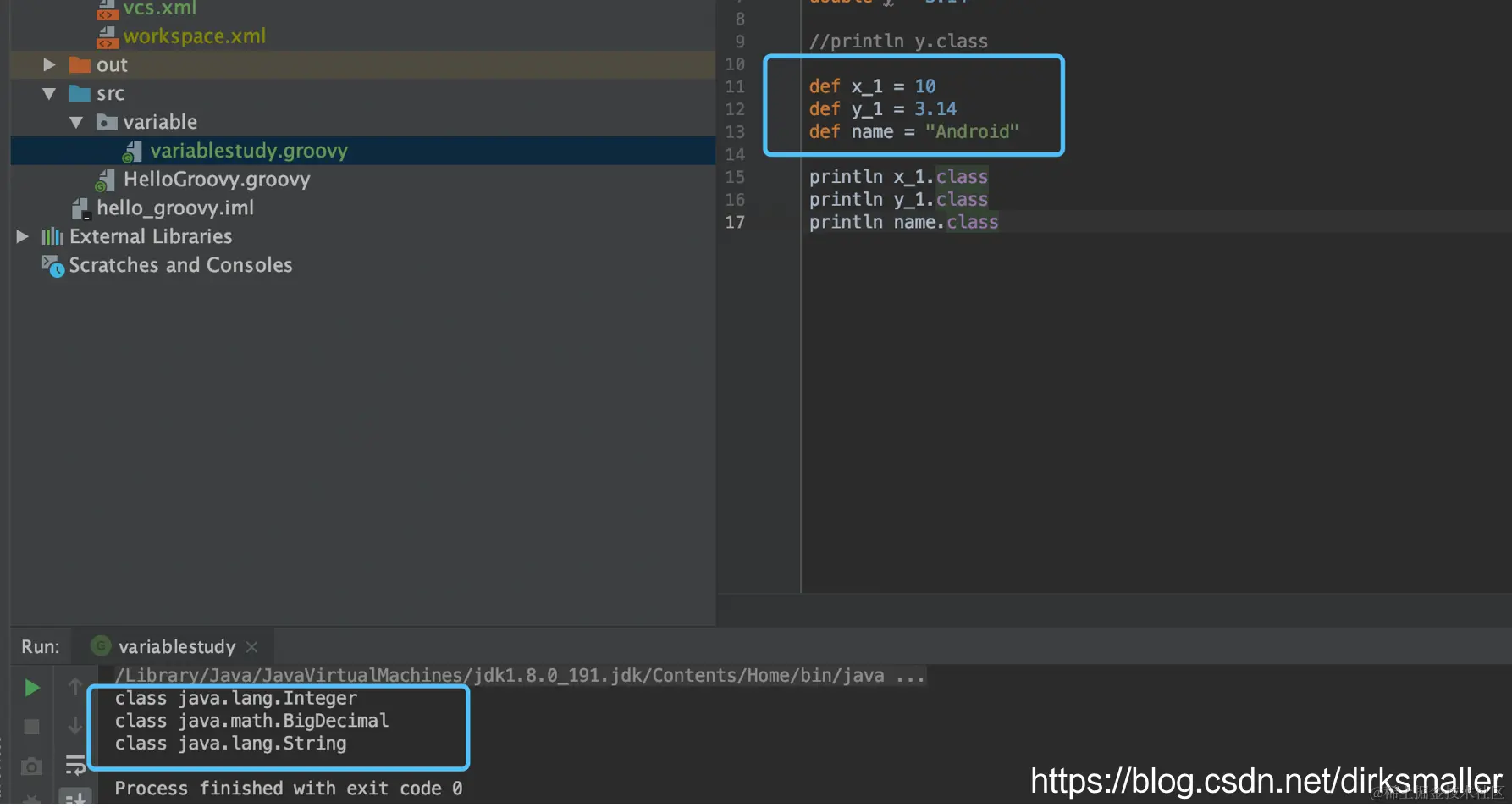
Task: Select workspace.xml in project tree
Action: point(195,36)
